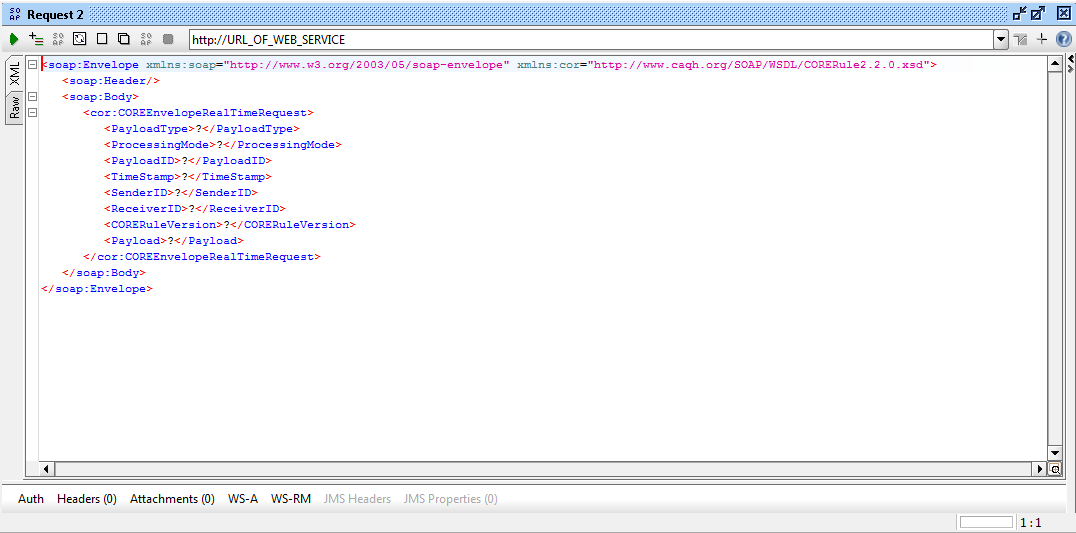Click the add new endpoint plus icon
Screen dimensions: 1076x533
1042,40
